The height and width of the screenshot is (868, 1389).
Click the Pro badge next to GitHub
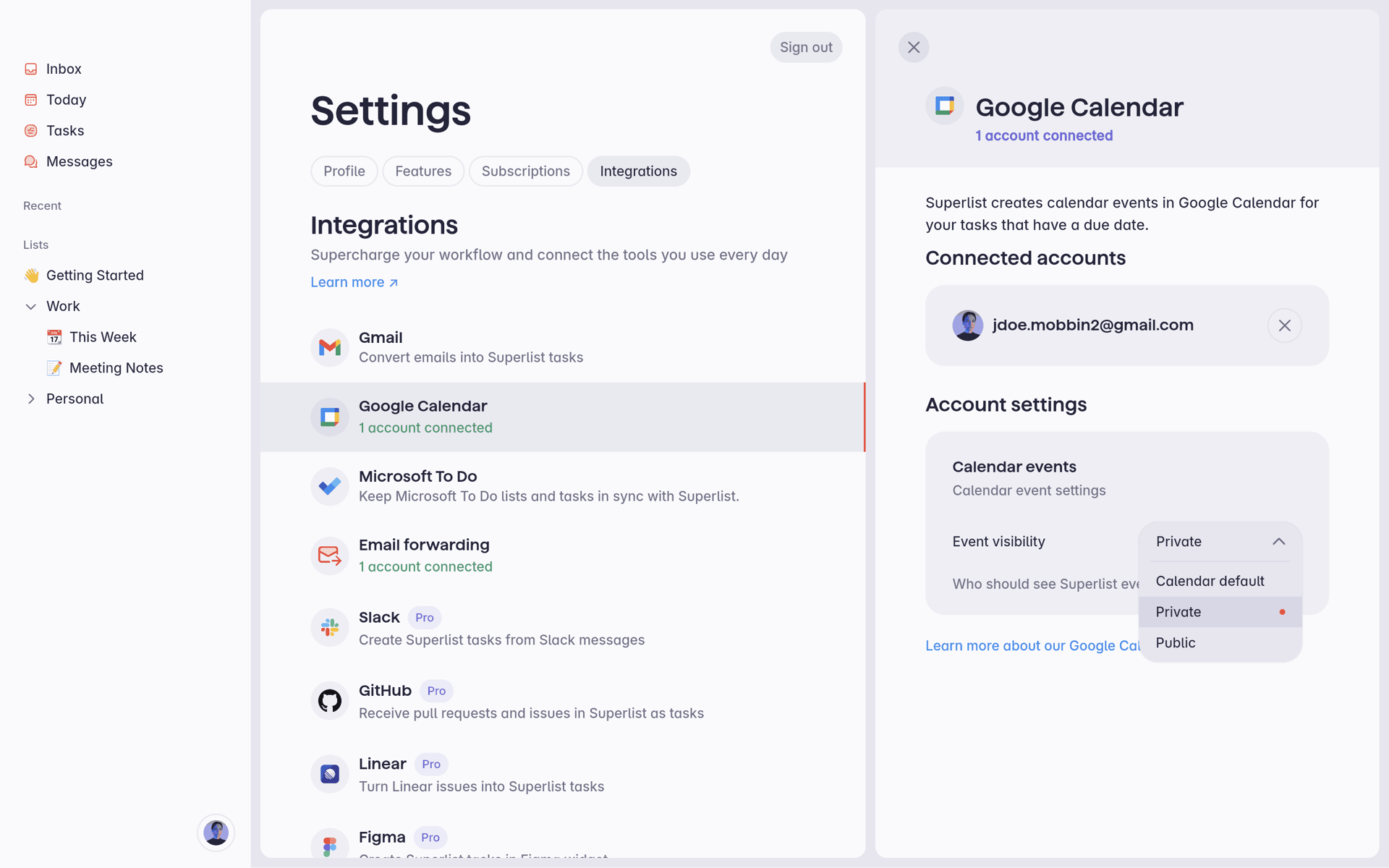tap(436, 691)
